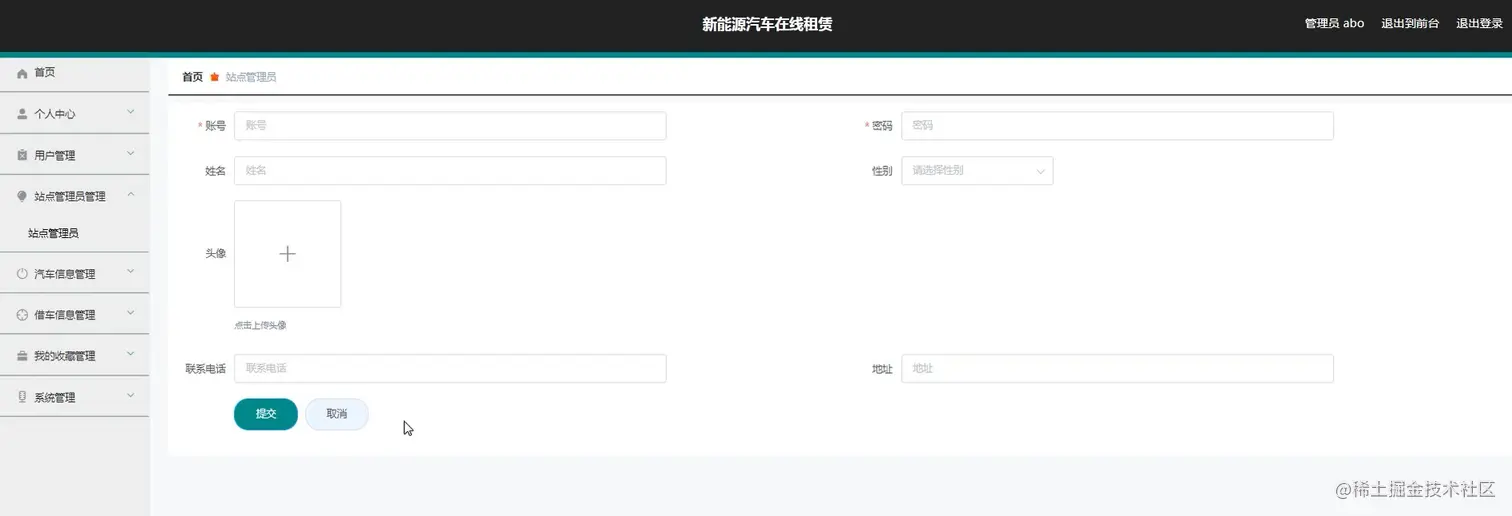This screenshot has height=516, width=1512.
Task: Expand the 个人中心 menu chevron
Action: (131, 113)
